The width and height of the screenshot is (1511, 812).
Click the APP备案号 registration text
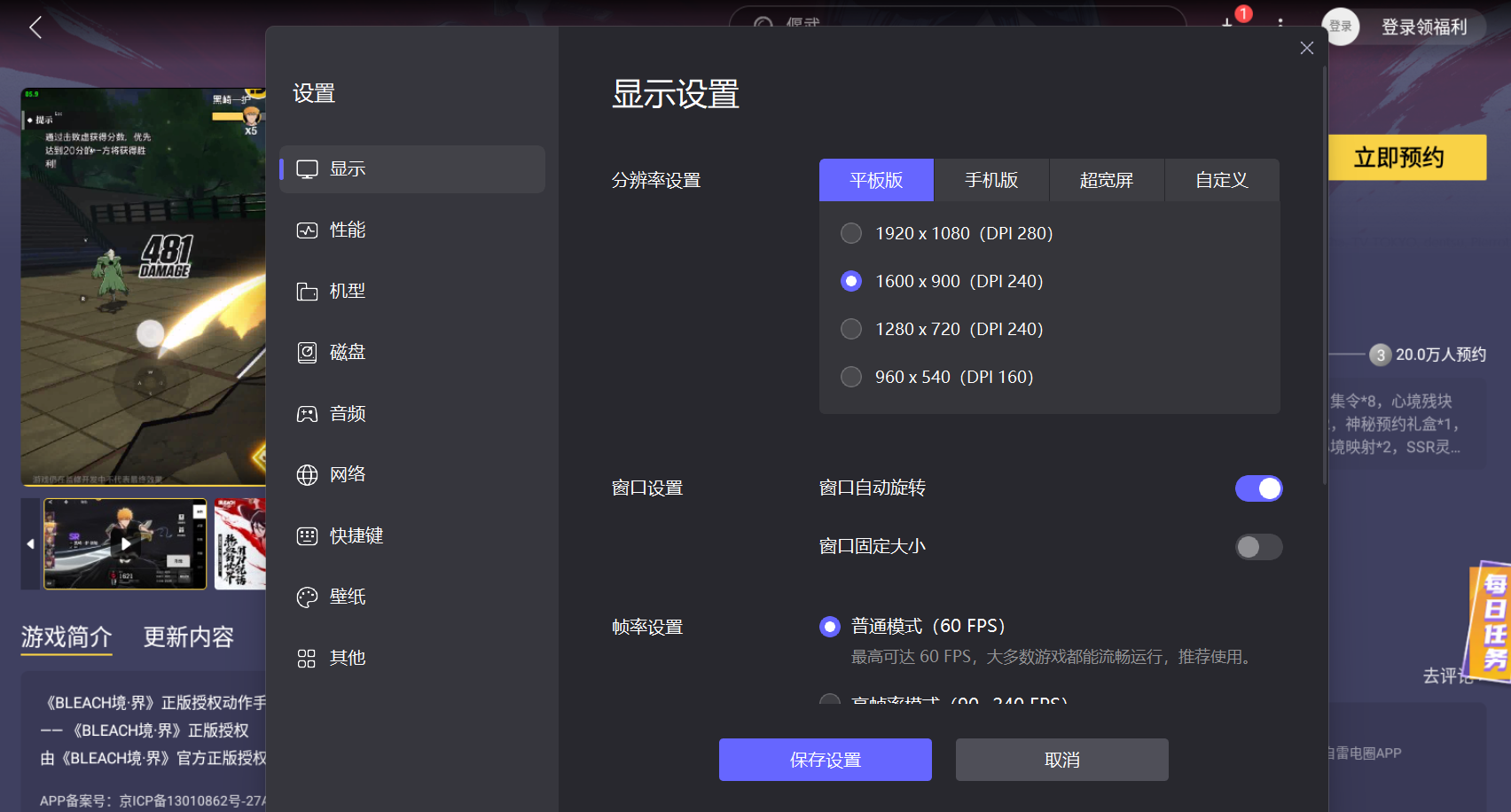click(x=153, y=800)
